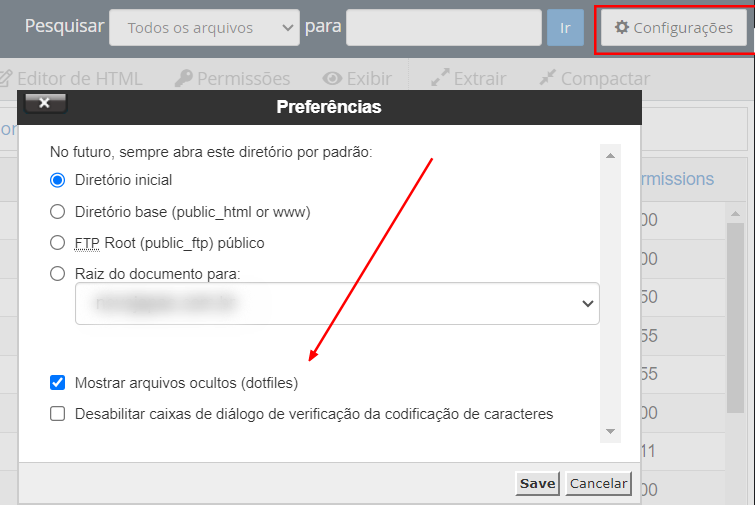Click the key icon beside Permissões

pyautogui.click(x=183, y=78)
